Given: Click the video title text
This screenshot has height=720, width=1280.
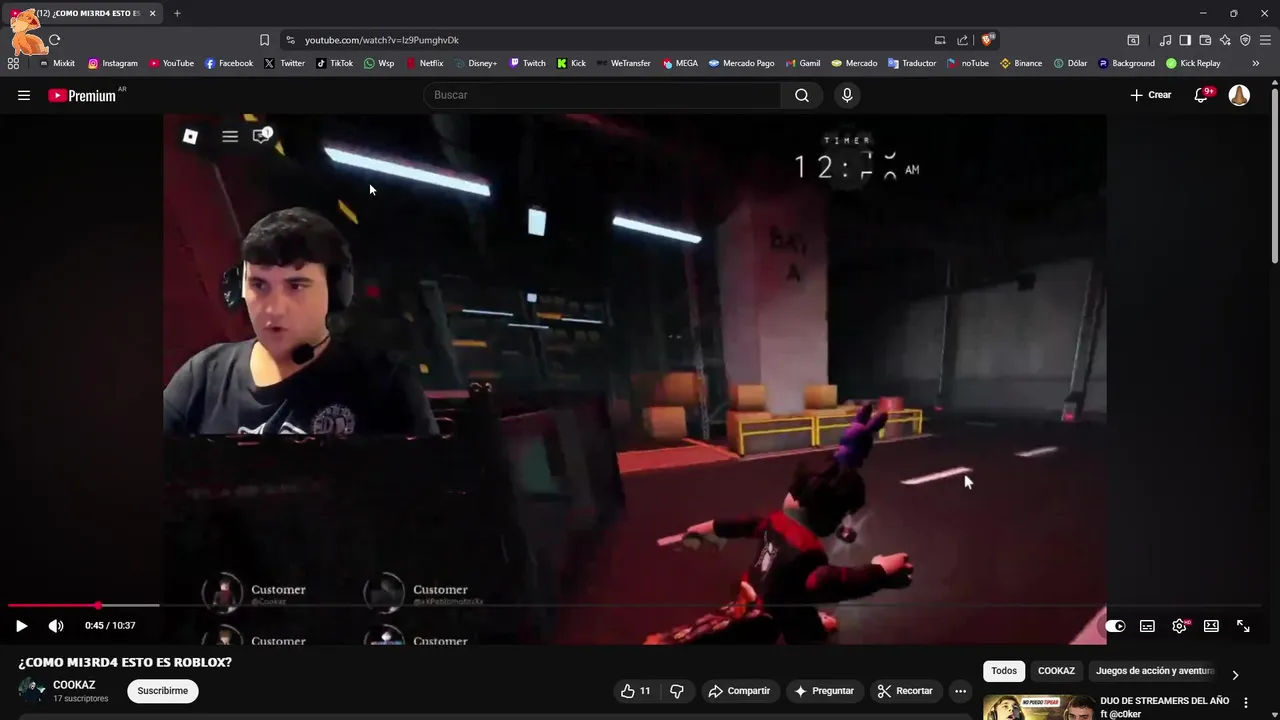Looking at the screenshot, I should 125,662.
